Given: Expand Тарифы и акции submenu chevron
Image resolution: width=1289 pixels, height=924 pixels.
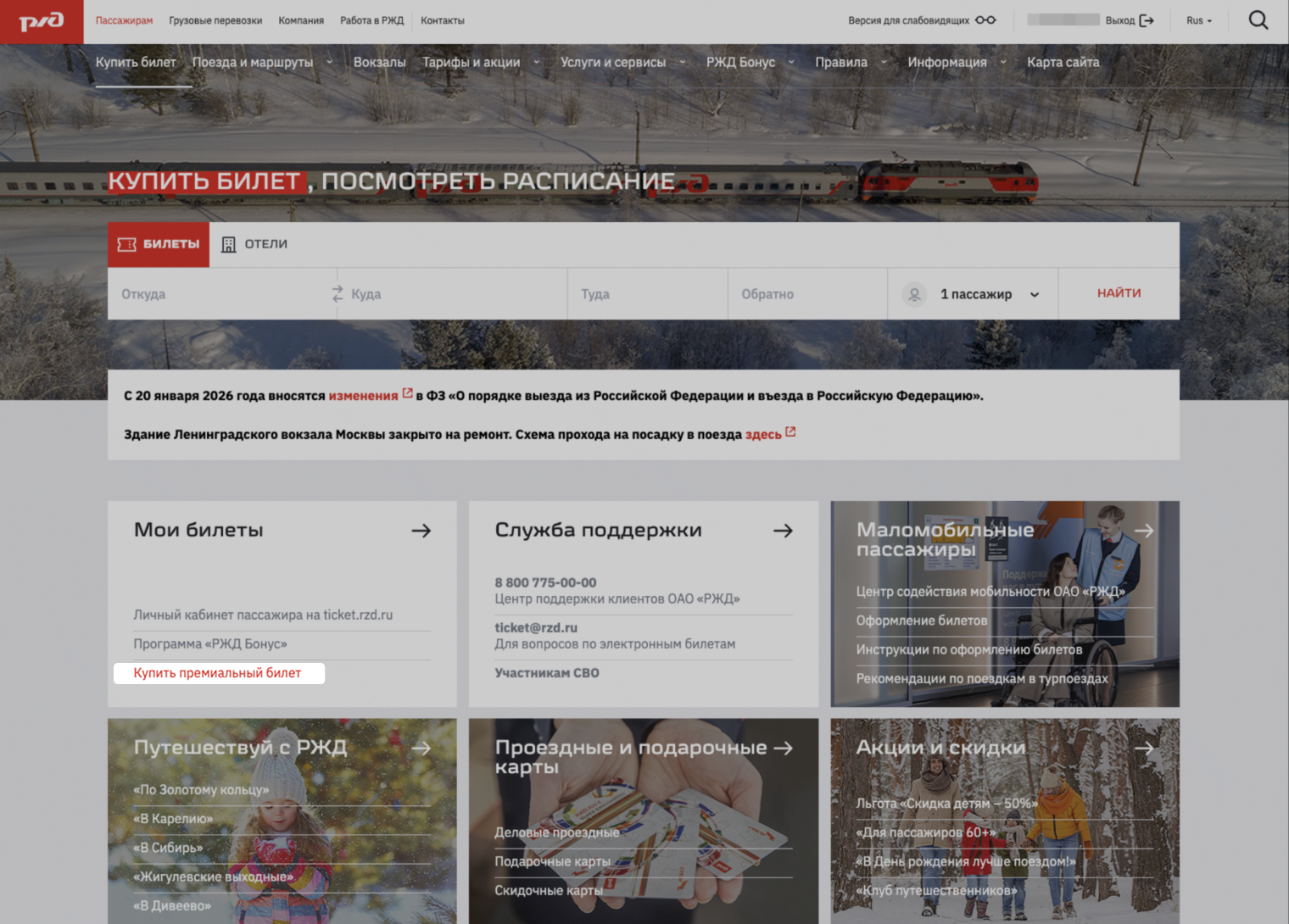Looking at the screenshot, I should coord(536,62).
